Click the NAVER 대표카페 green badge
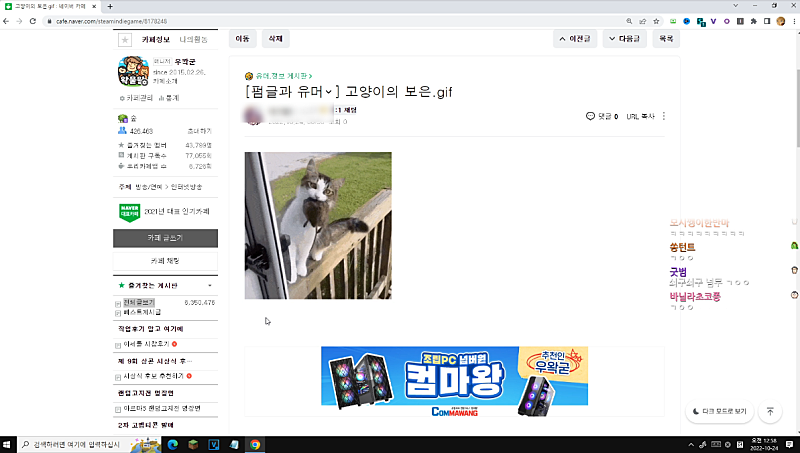 click(130, 212)
